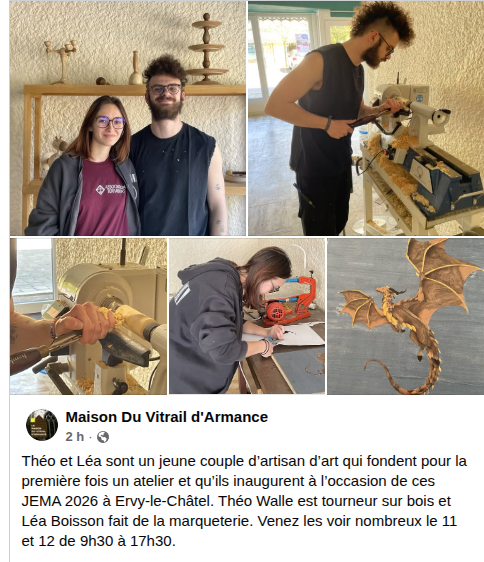Click the words "Ervy-le-Châtel" in the post
The image size is (484, 562).
click(x=164, y=501)
